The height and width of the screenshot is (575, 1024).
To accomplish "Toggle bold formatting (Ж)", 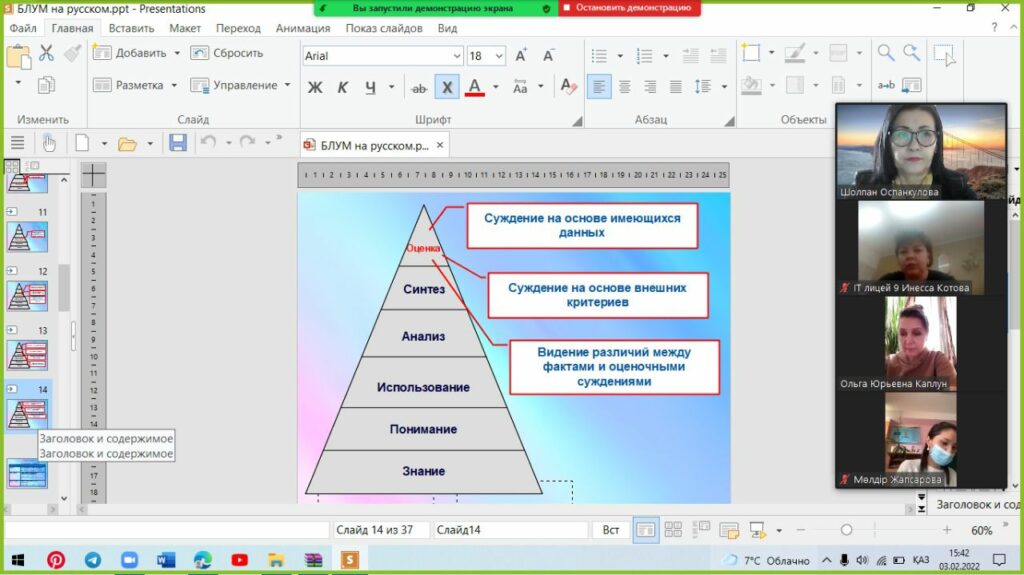I will coord(315,88).
